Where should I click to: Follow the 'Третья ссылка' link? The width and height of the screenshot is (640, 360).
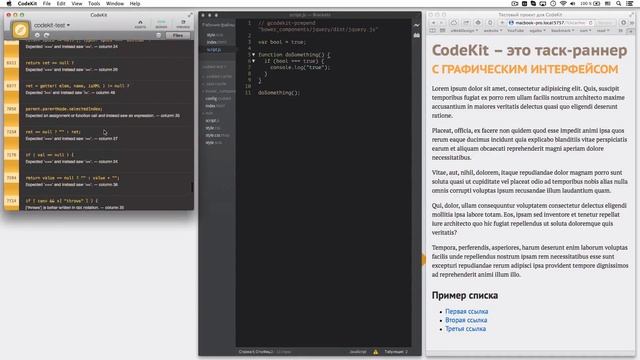pyautogui.click(x=465, y=329)
